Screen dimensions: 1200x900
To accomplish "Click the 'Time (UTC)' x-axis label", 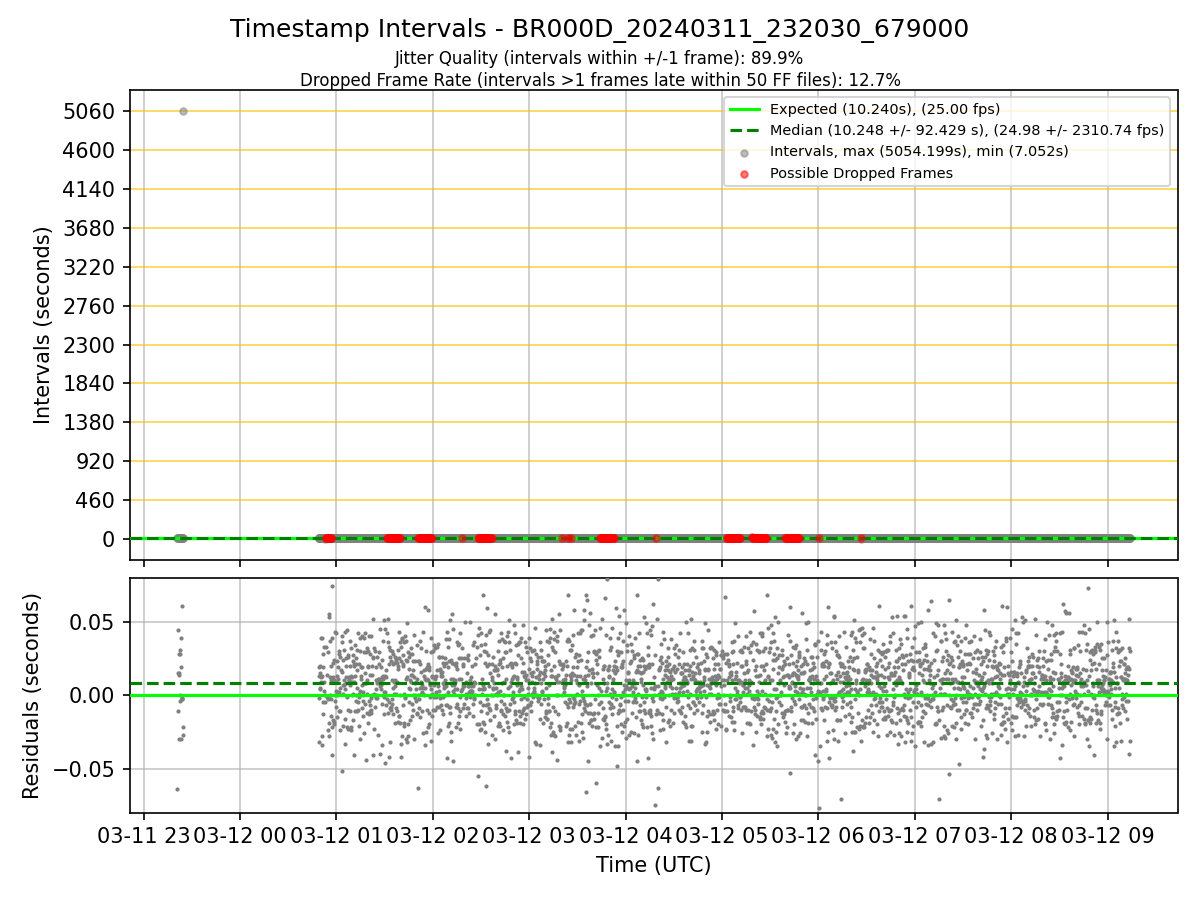I will (x=653, y=865).
